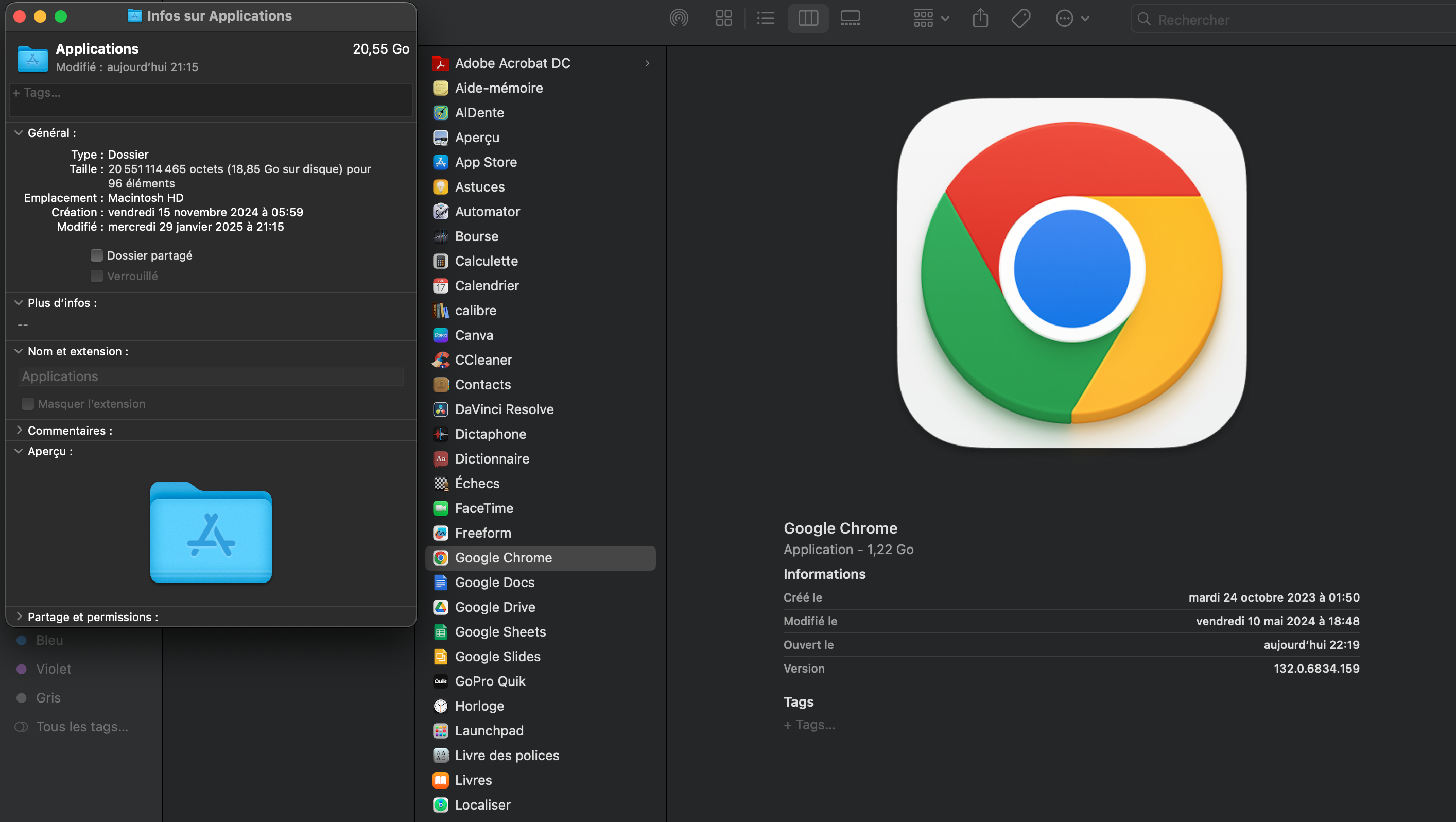Viewport: 1456px width, 822px height.
Task: Click Tous les tags in sidebar
Action: tap(82, 726)
